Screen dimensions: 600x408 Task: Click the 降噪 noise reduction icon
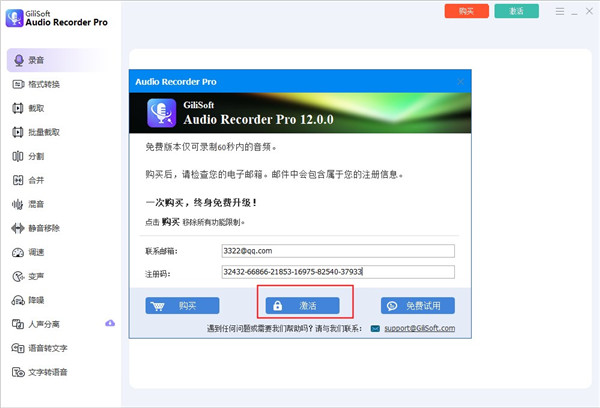click(x=18, y=300)
